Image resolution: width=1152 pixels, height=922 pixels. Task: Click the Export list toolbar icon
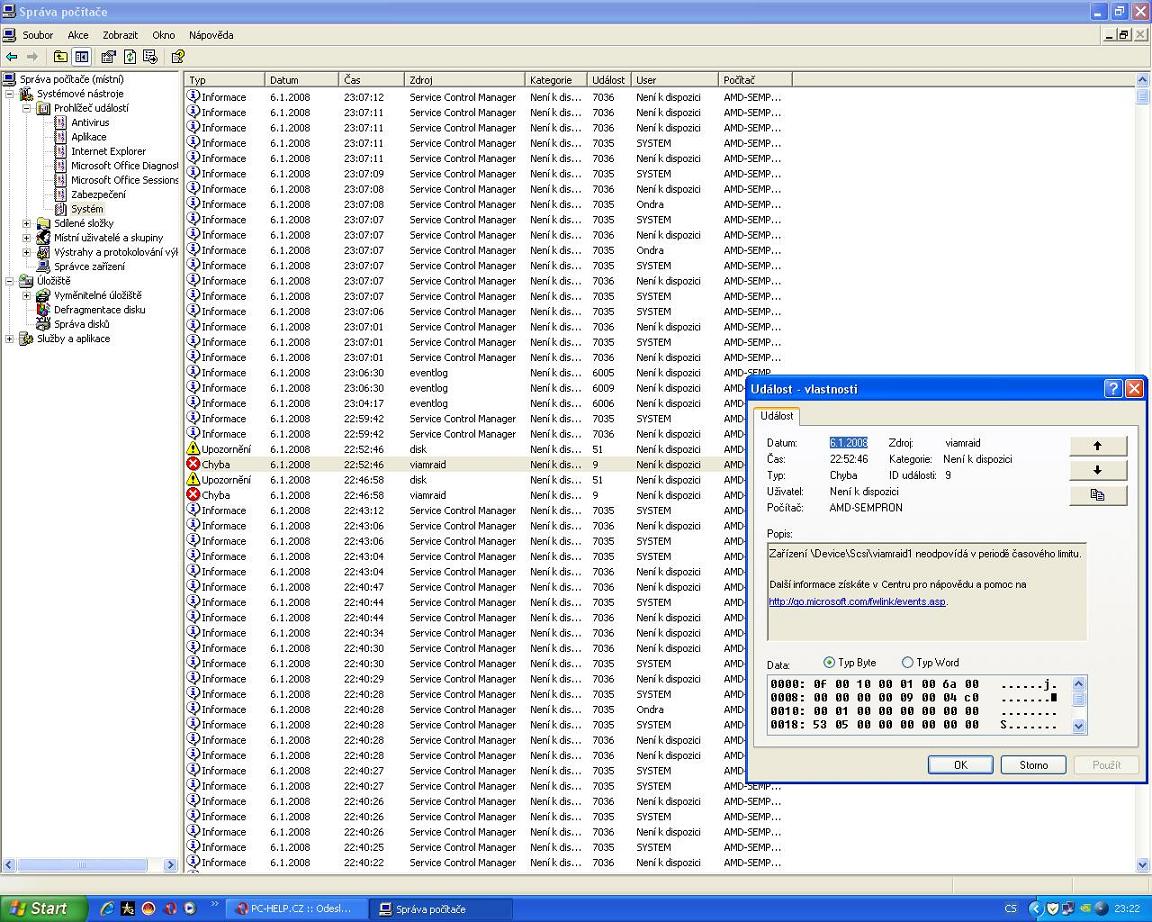[150, 57]
